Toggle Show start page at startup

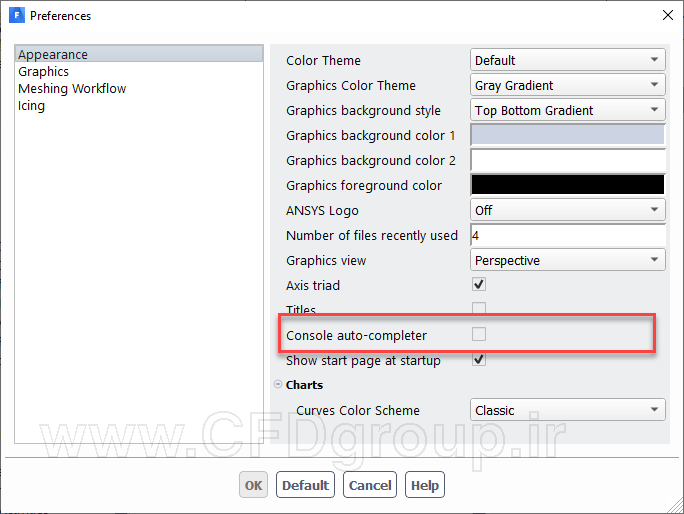click(x=479, y=360)
